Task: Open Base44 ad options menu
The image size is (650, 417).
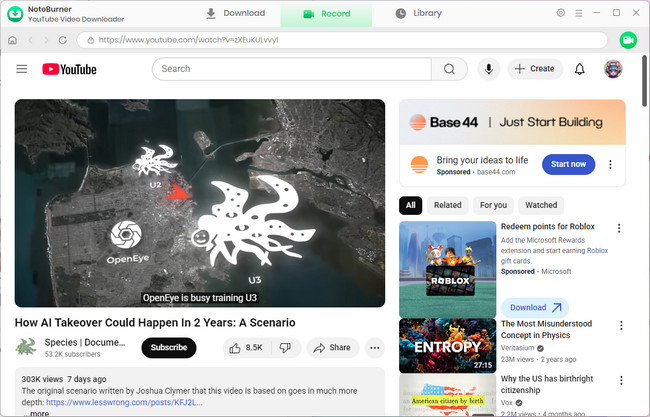Action: pyautogui.click(x=610, y=165)
